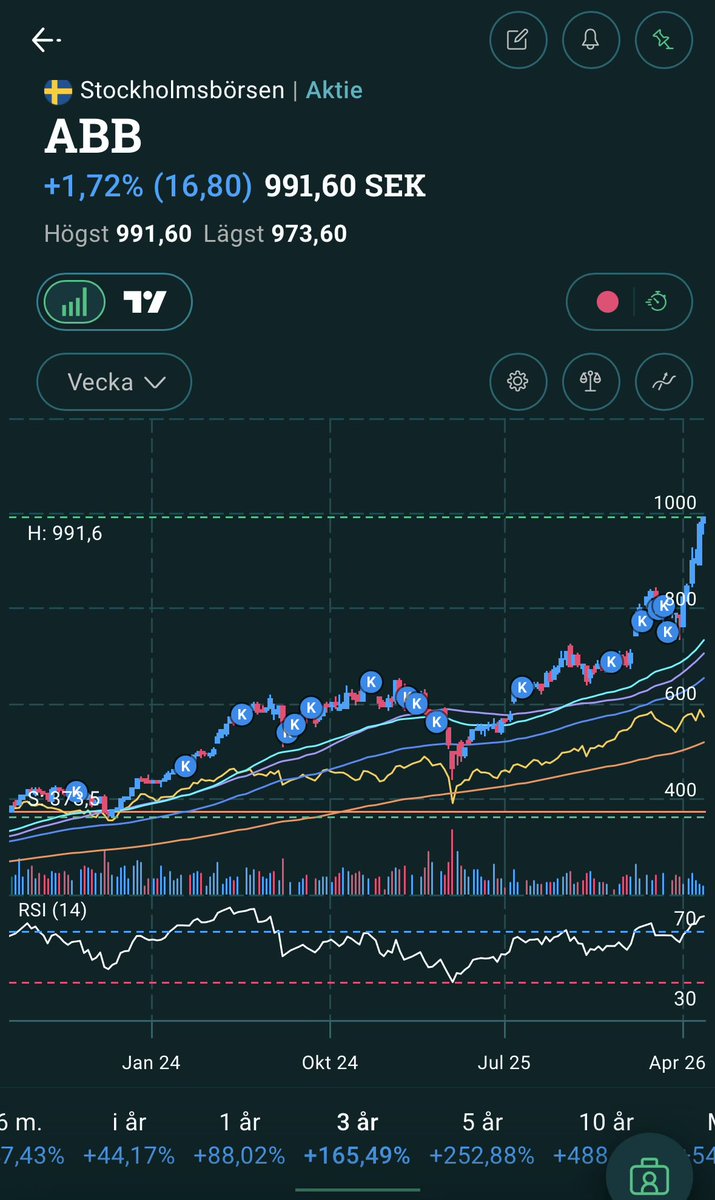Toggle the real-time clock icon
Image resolution: width=715 pixels, height=1200 pixels.
point(657,301)
